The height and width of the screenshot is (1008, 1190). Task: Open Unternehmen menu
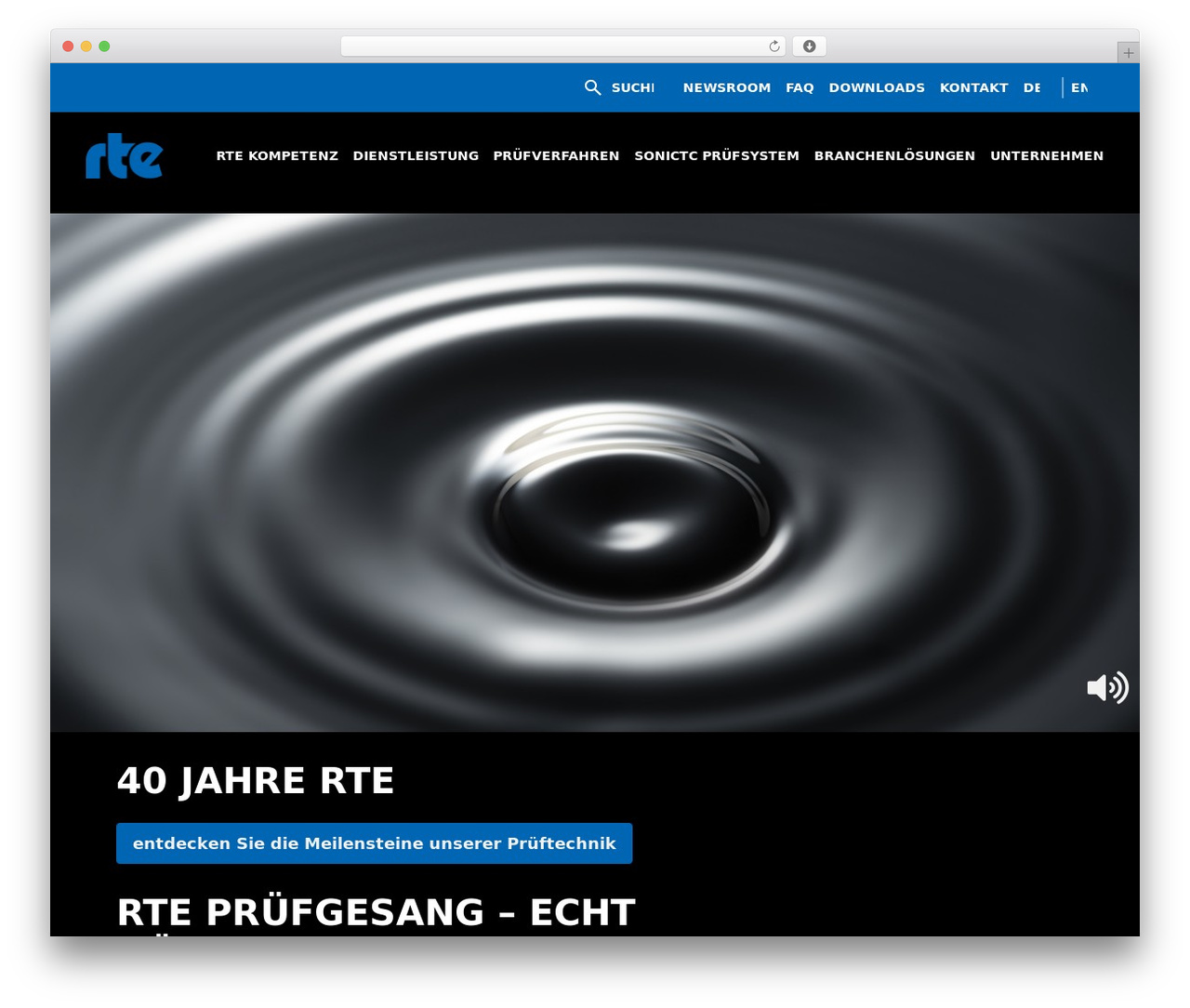pos(1047,155)
